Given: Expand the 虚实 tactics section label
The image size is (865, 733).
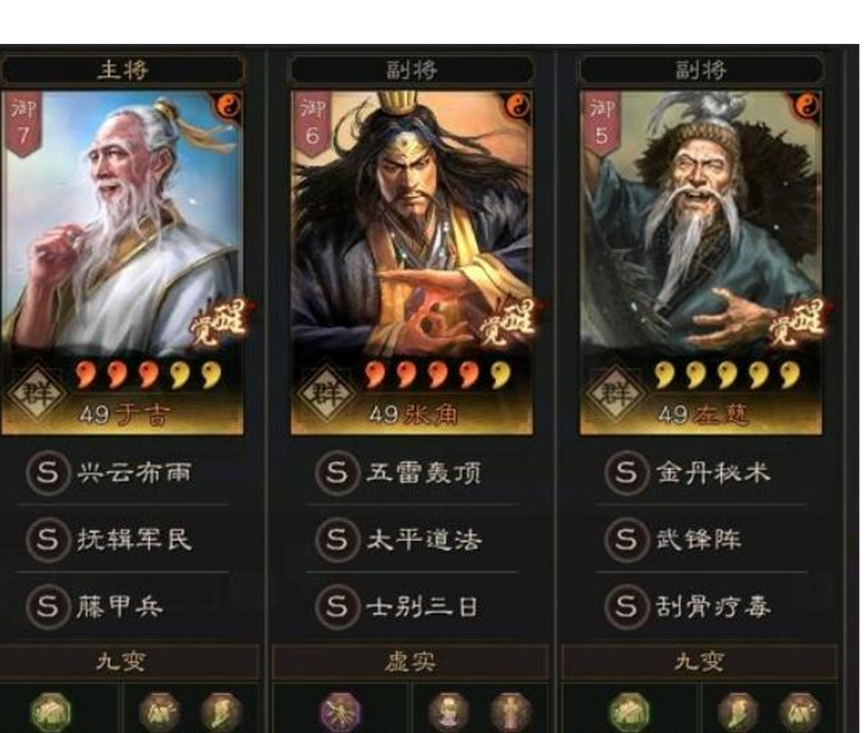Looking at the screenshot, I should [410, 661].
